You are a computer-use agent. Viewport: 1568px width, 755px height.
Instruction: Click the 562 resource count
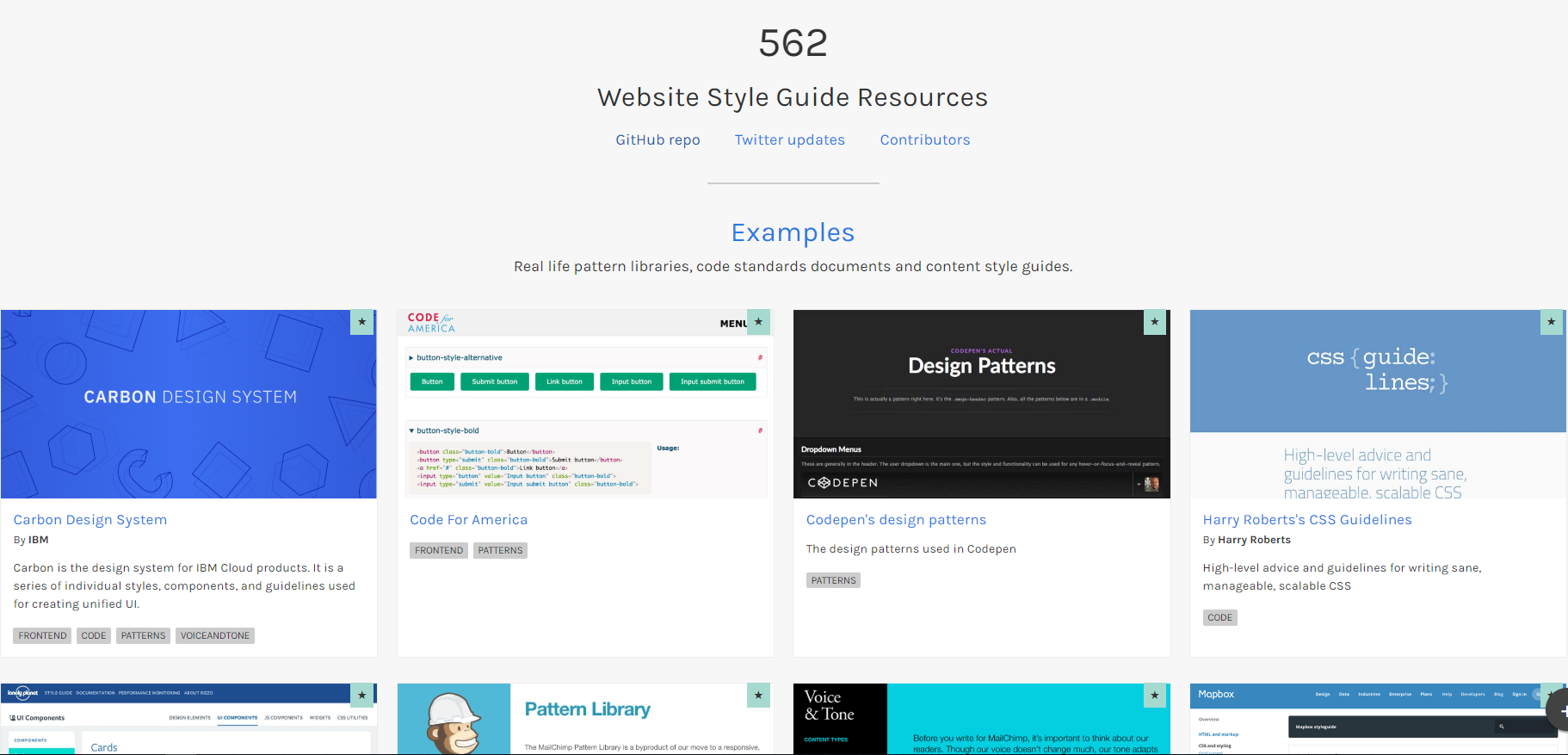(793, 43)
